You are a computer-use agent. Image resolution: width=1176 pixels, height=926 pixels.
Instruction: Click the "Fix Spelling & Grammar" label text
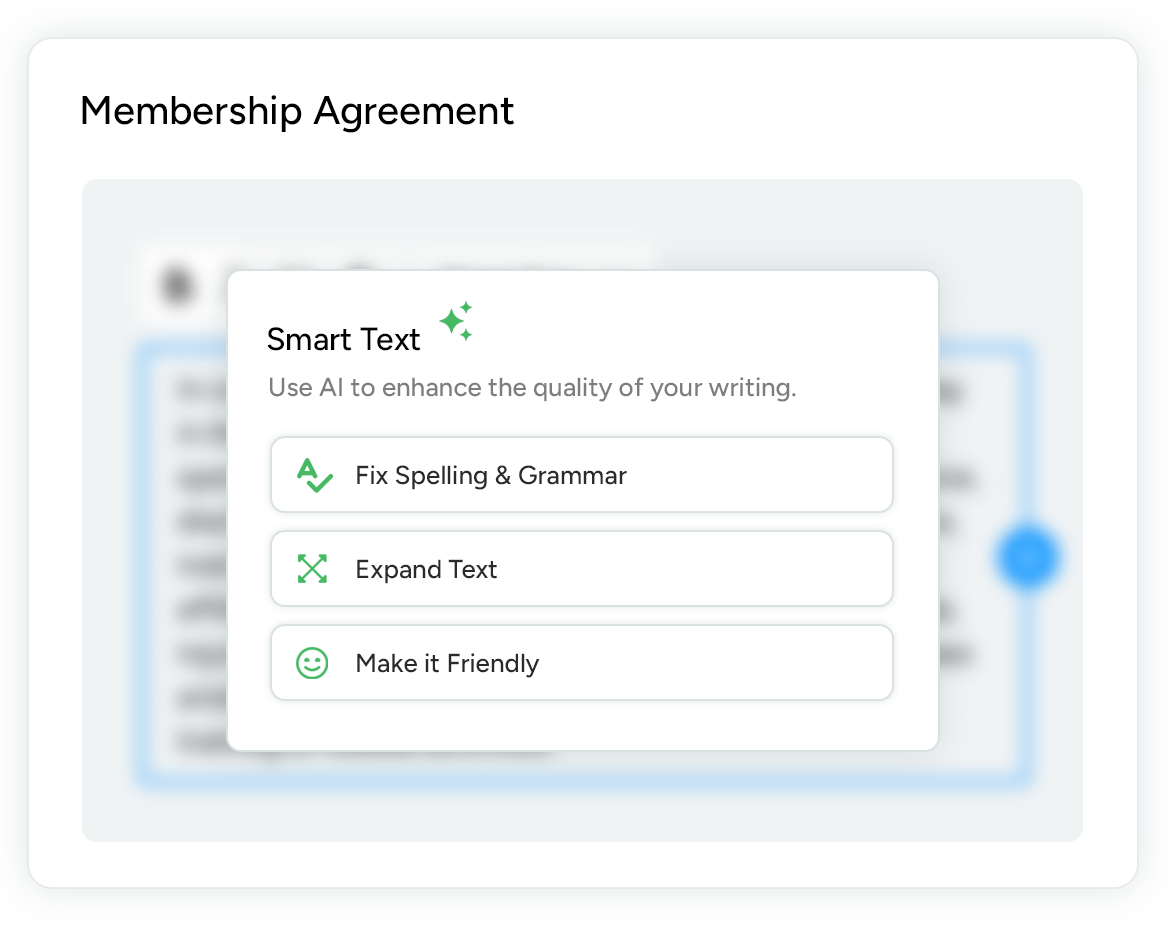click(x=490, y=475)
